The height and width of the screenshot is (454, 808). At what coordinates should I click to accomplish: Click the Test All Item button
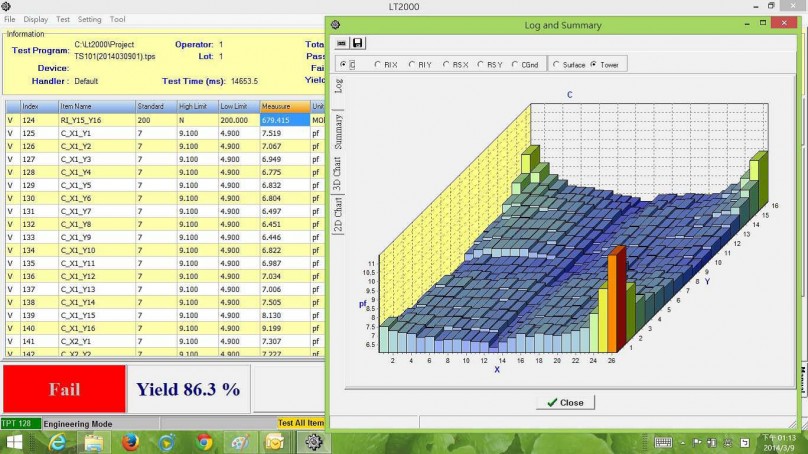(x=301, y=423)
